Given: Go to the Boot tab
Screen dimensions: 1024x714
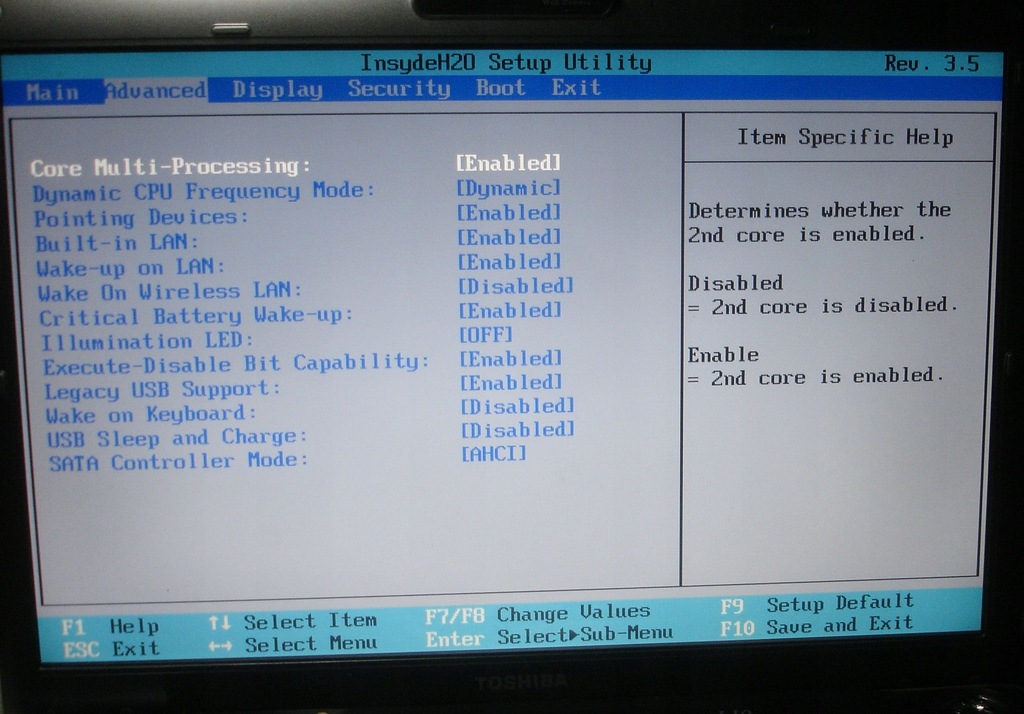Looking at the screenshot, I should point(500,88).
